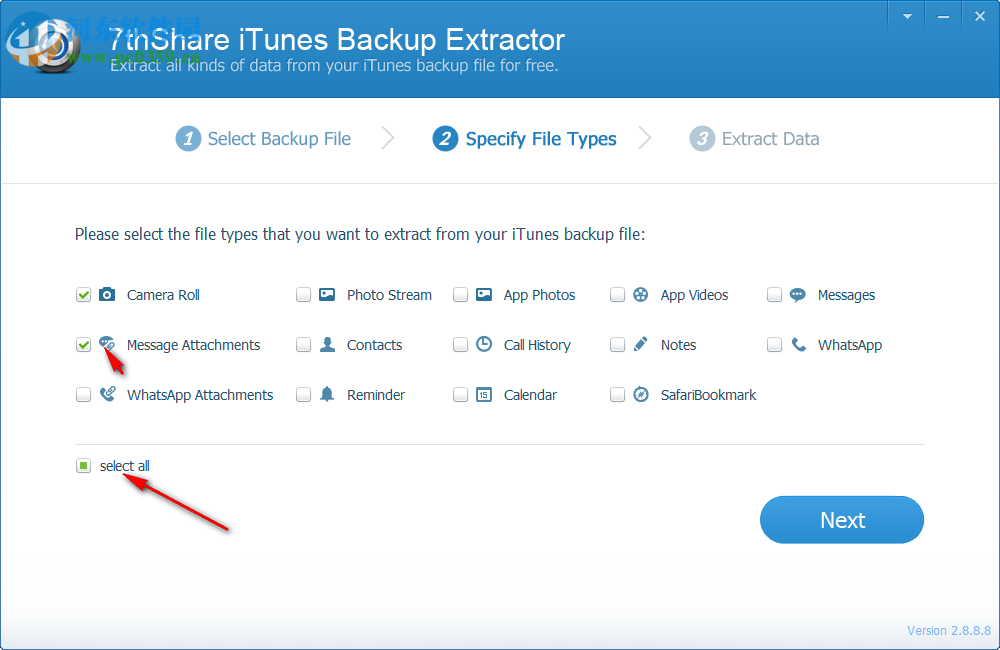Click the Camera Roll camera icon

107,295
